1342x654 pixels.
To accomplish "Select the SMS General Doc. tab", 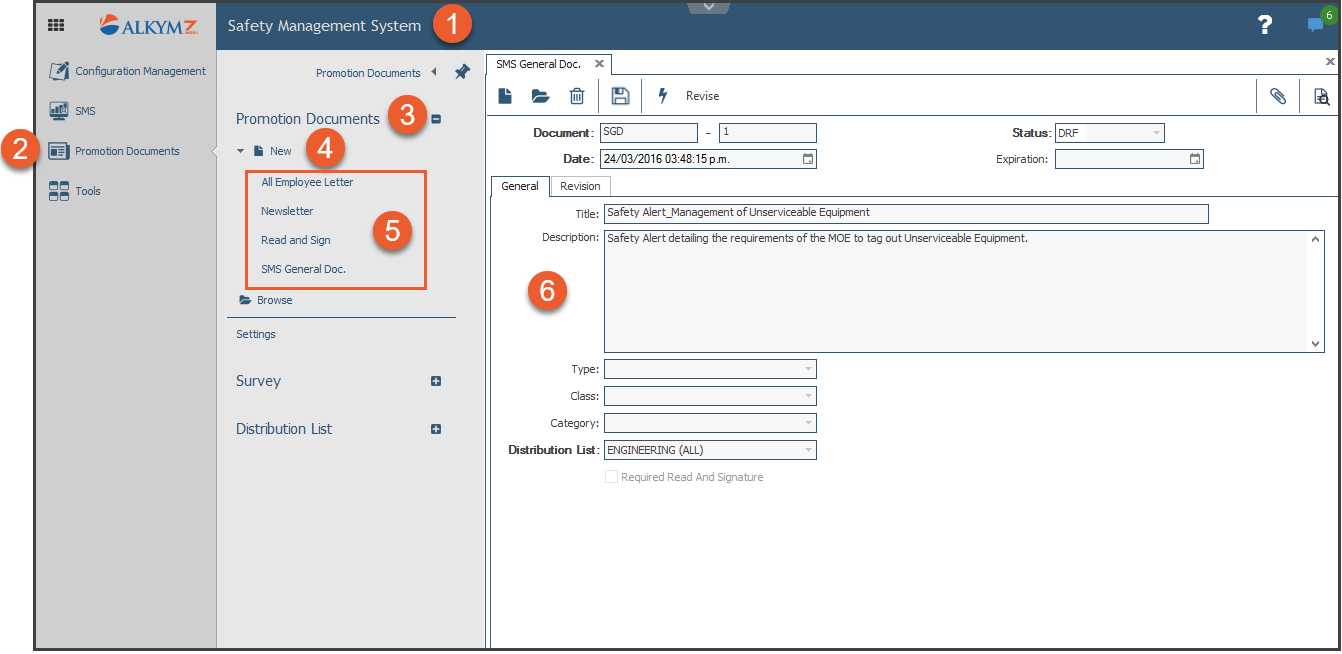I will (538, 64).
